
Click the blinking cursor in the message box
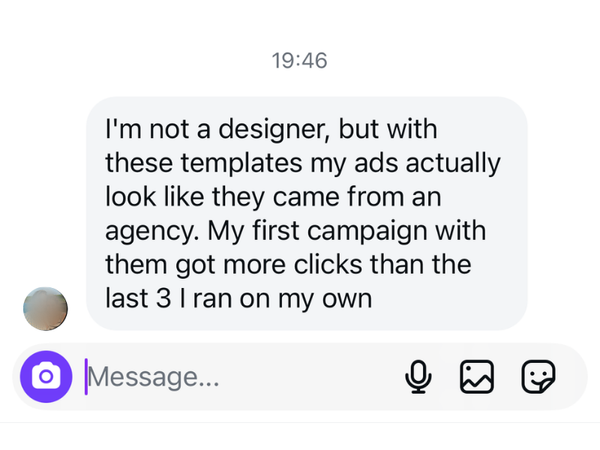(x=86, y=377)
